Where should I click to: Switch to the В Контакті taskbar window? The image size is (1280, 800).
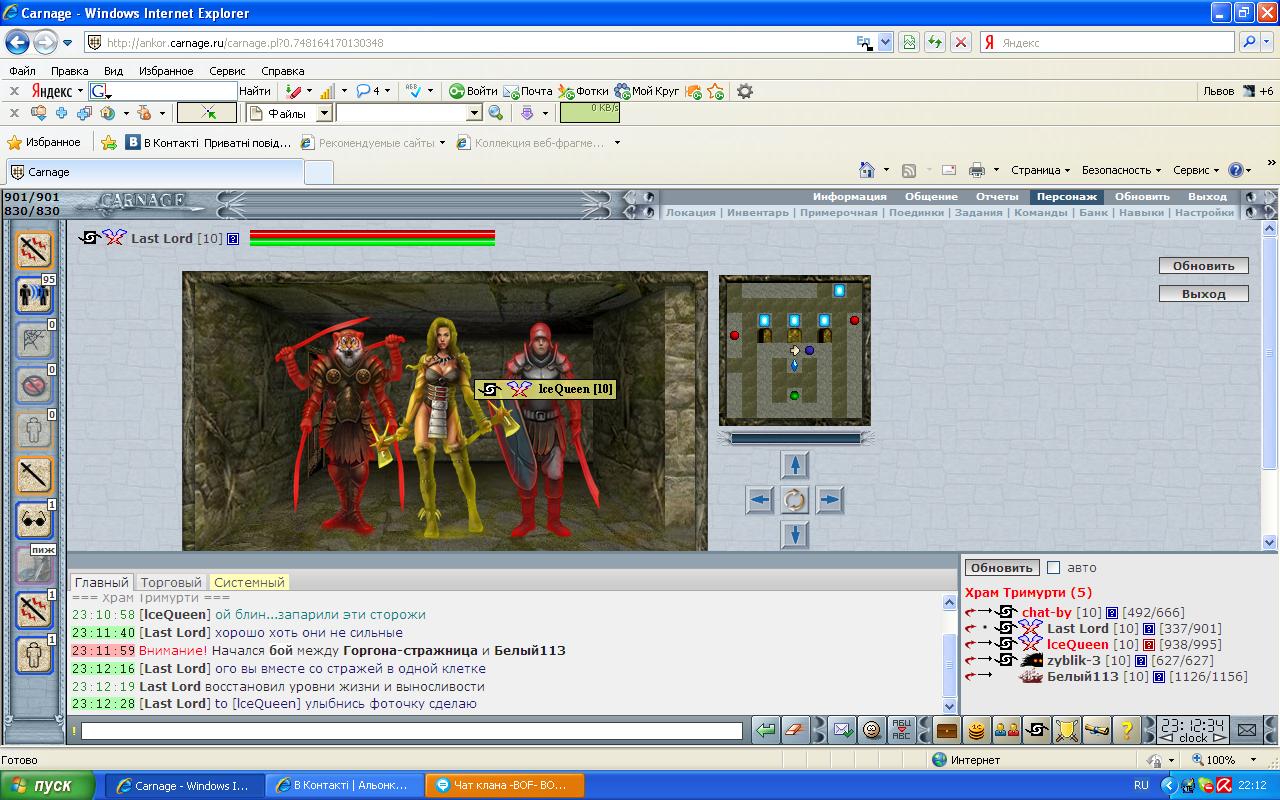click(x=344, y=785)
